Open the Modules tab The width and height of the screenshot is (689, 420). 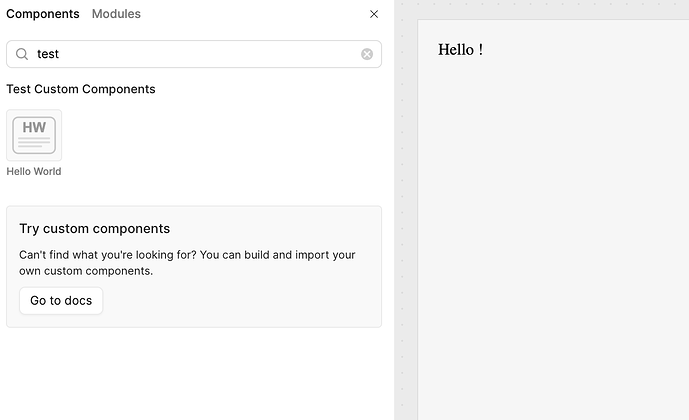point(116,14)
